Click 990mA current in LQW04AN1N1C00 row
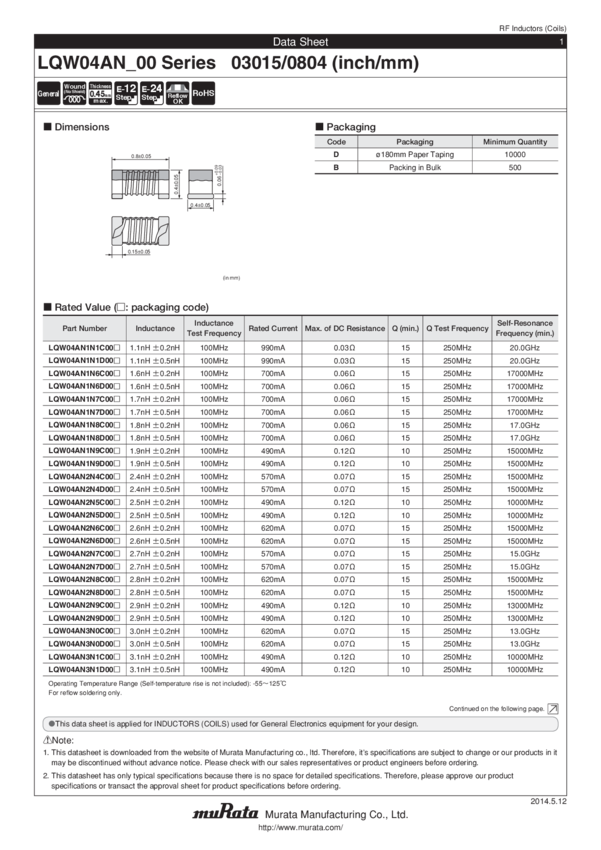The image size is (601, 850). 273,348
